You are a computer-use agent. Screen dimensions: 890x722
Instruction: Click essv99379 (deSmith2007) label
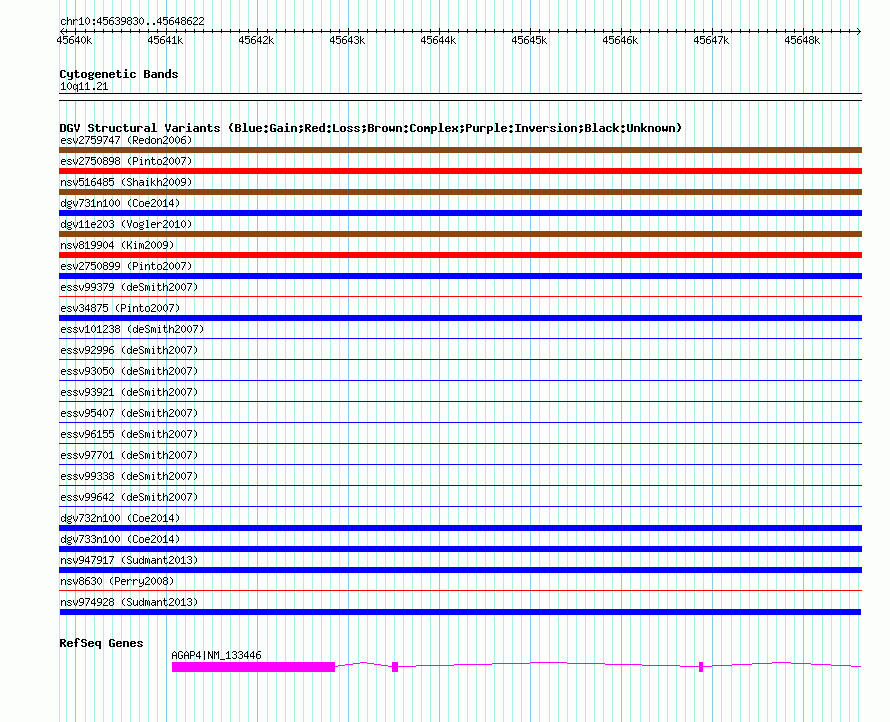coord(129,287)
